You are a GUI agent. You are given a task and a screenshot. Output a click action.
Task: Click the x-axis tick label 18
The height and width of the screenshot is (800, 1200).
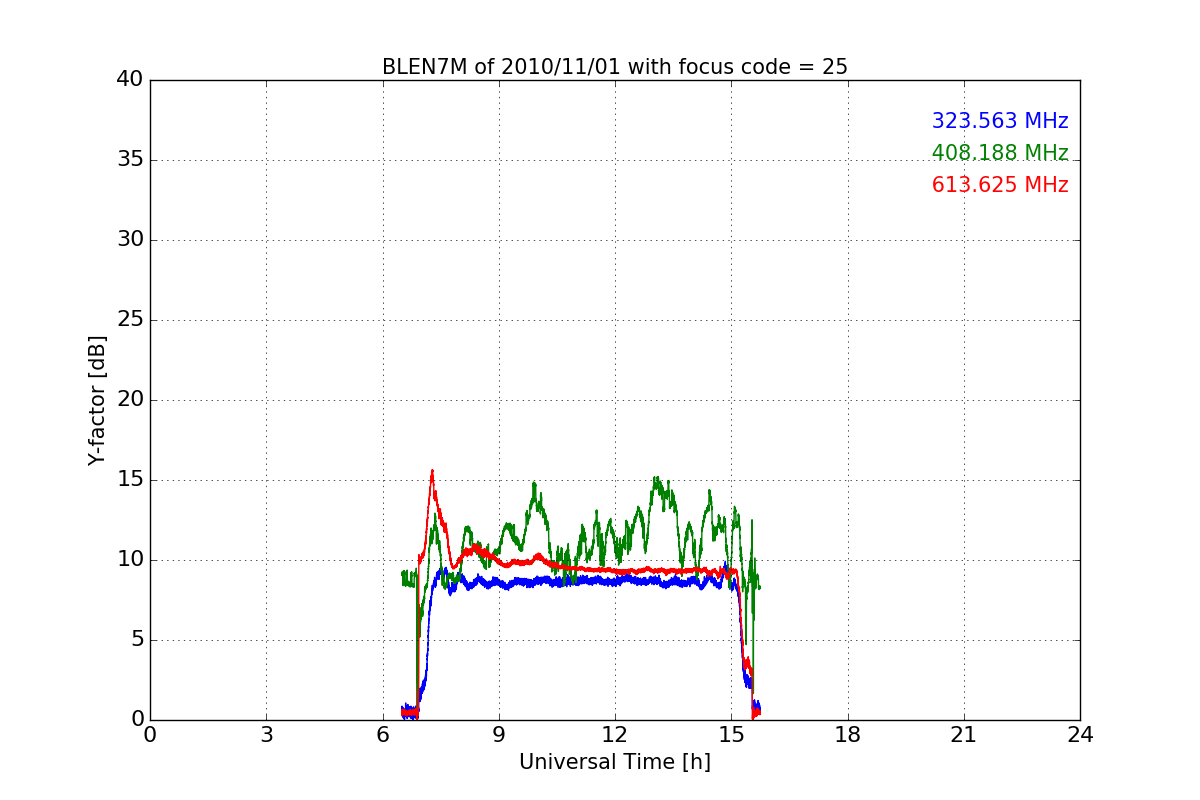[x=848, y=735]
